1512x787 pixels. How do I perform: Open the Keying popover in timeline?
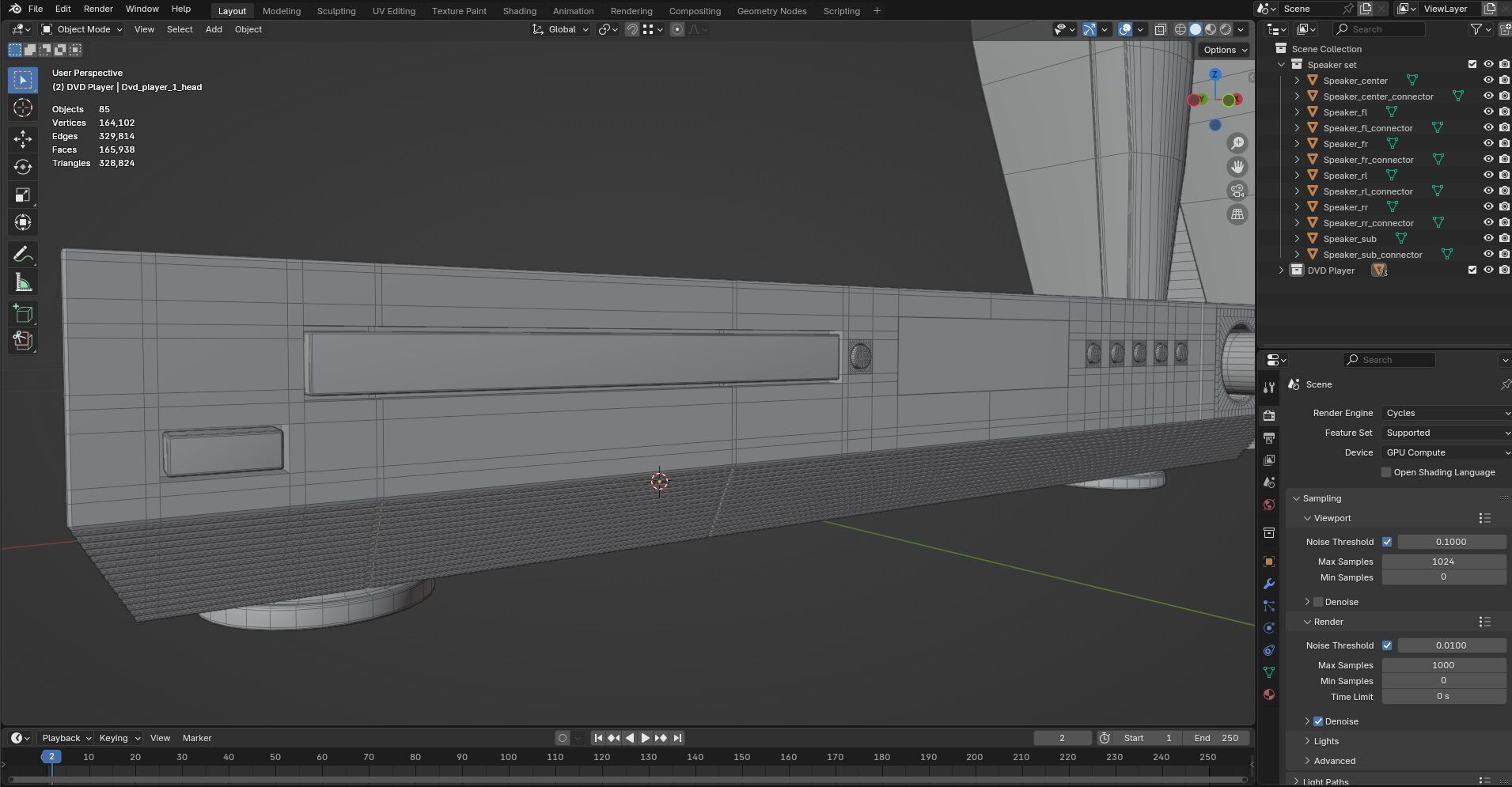pos(119,738)
